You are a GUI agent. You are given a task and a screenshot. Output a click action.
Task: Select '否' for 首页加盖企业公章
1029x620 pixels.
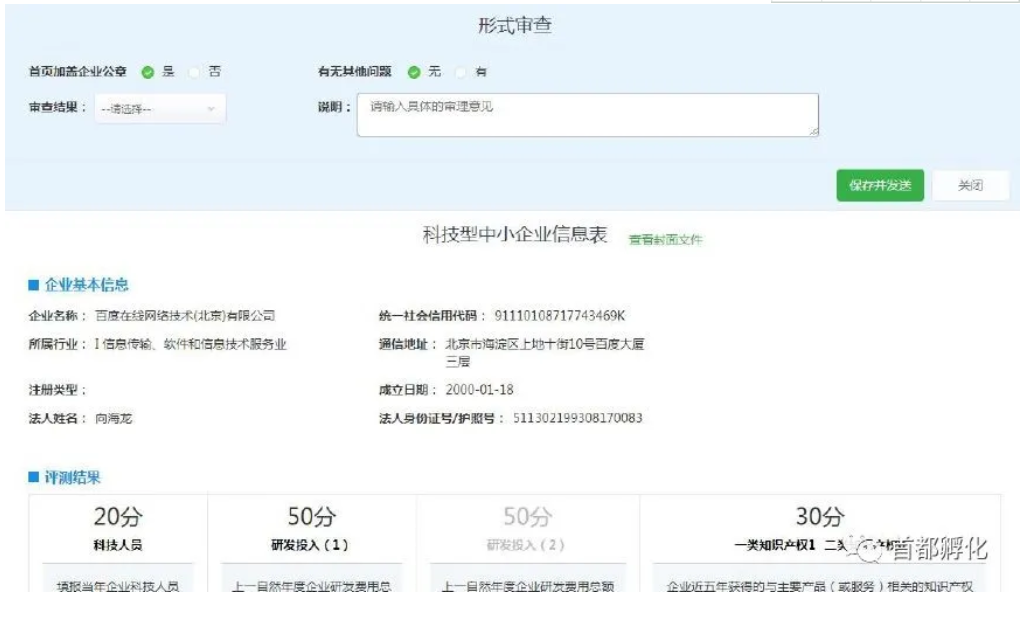pyautogui.click(x=194, y=72)
